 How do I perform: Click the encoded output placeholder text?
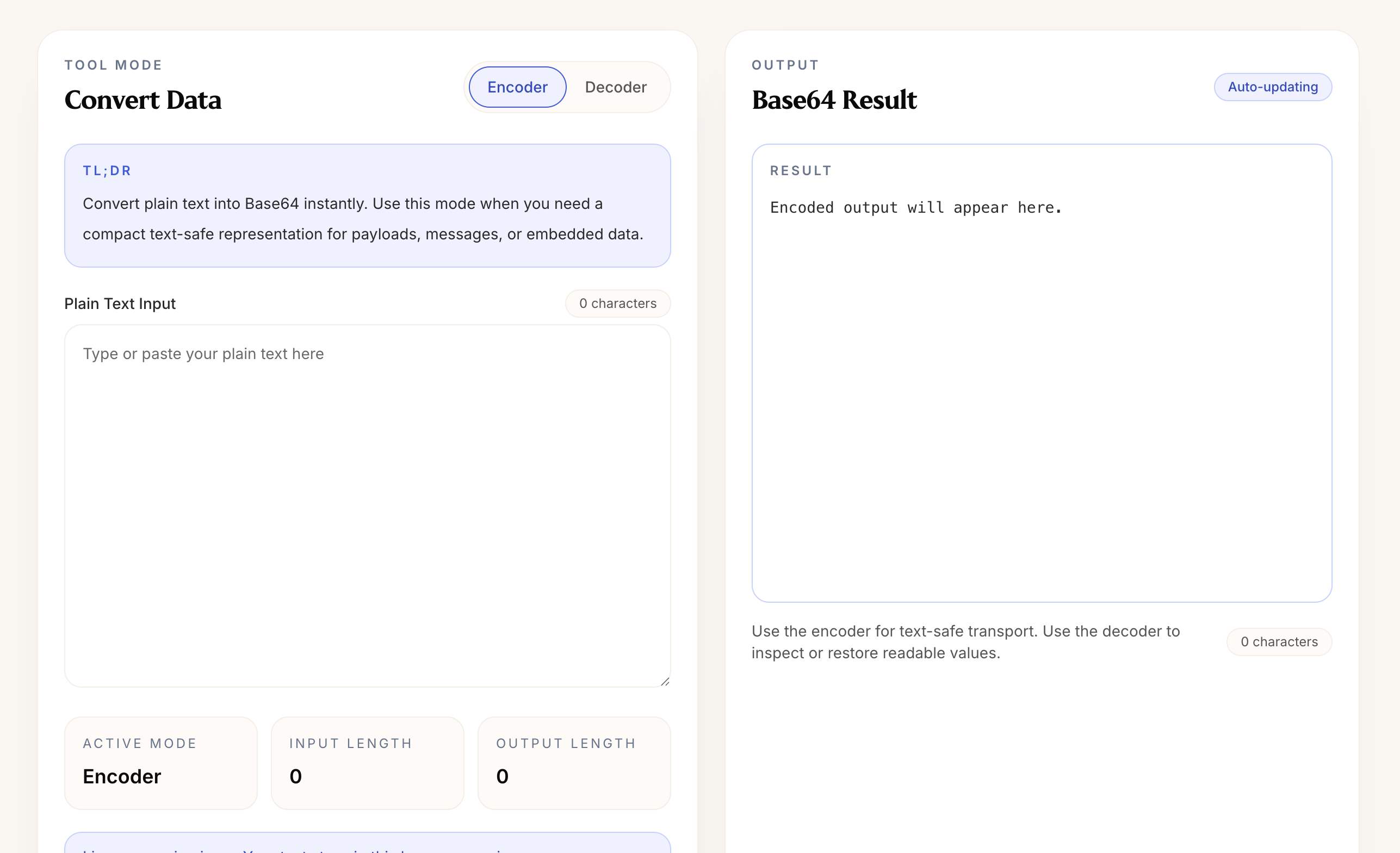tap(915, 207)
